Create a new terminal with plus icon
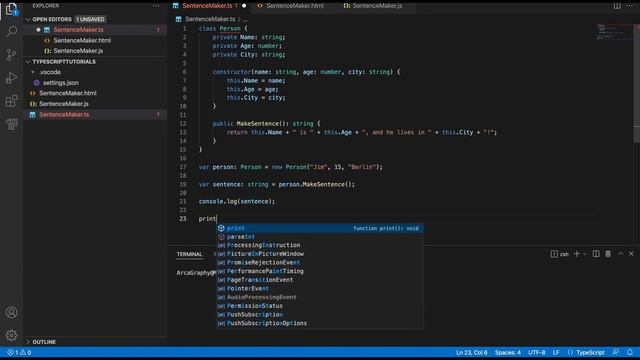Viewport: 640px width, 360px height. coord(576,254)
